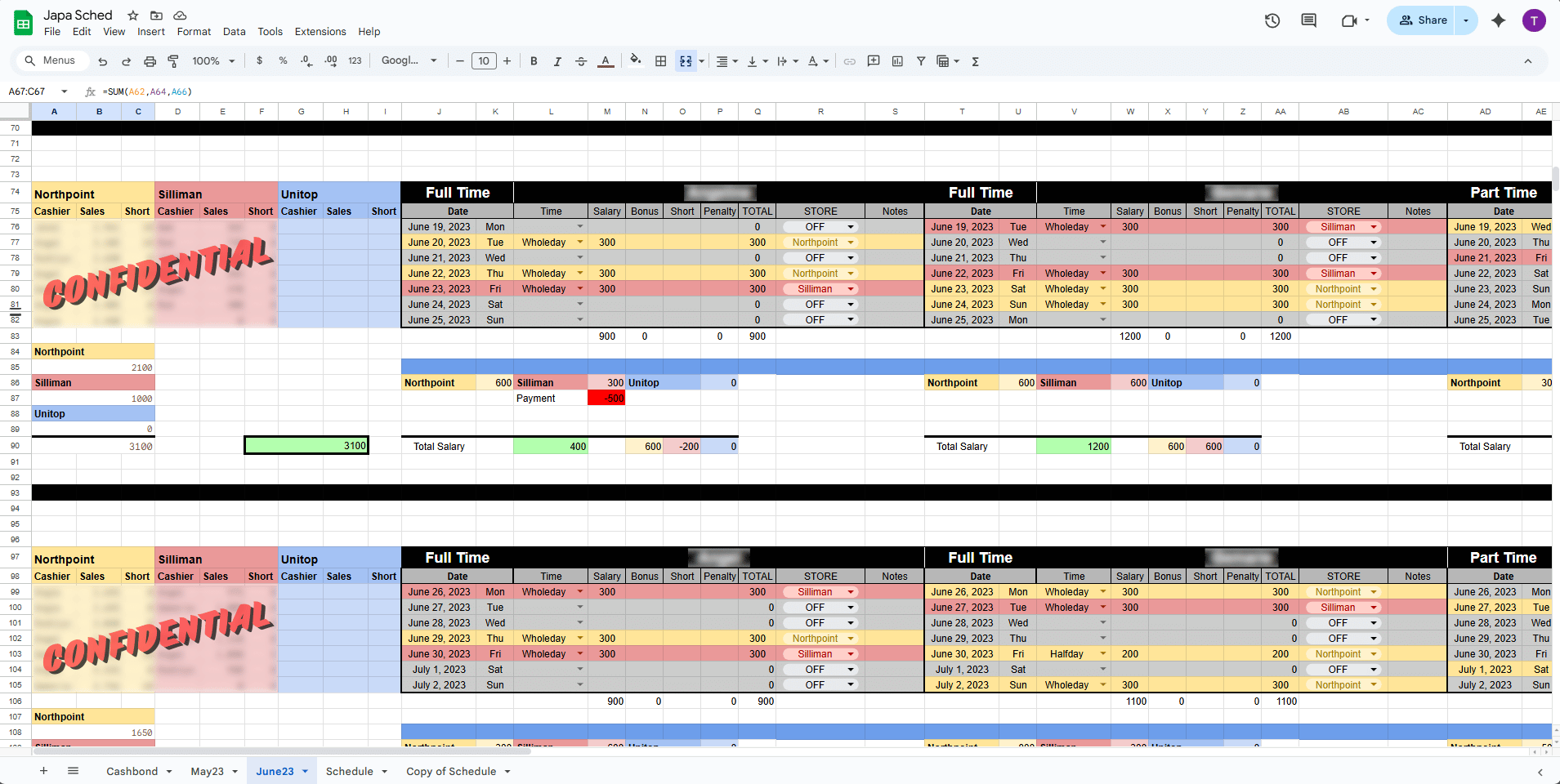Insert chart icon
The width and height of the screenshot is (1560, 784).
pos(897,61)
